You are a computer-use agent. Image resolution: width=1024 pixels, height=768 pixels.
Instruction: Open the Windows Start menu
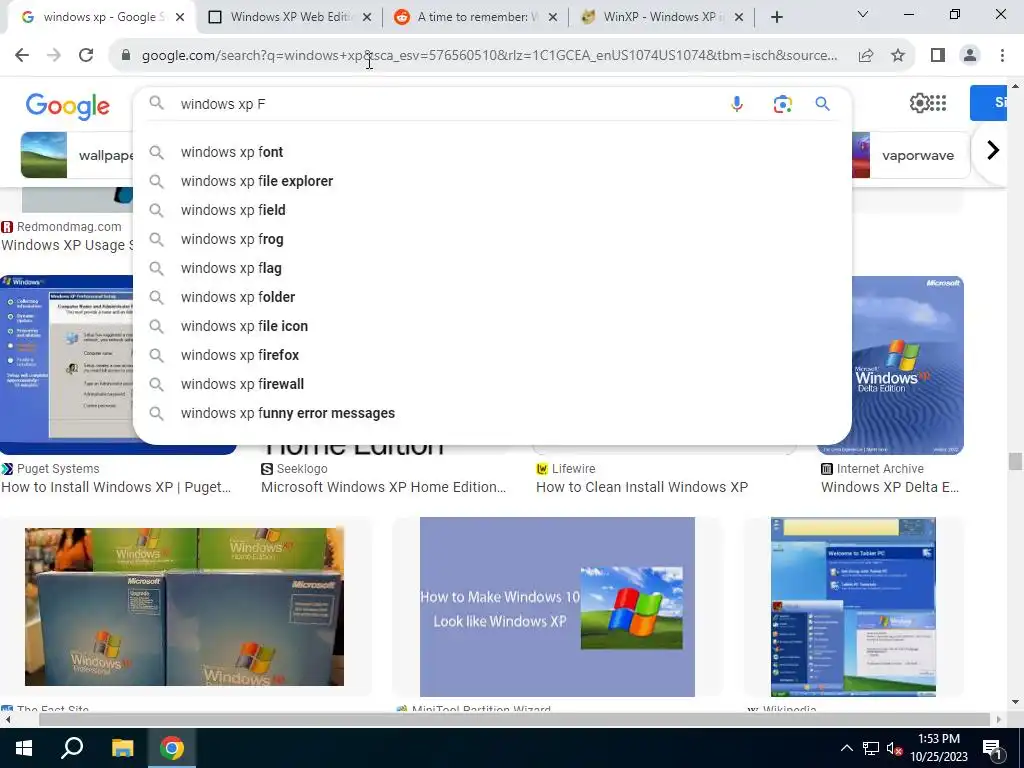pyautogui.click(x=24, y=748)
